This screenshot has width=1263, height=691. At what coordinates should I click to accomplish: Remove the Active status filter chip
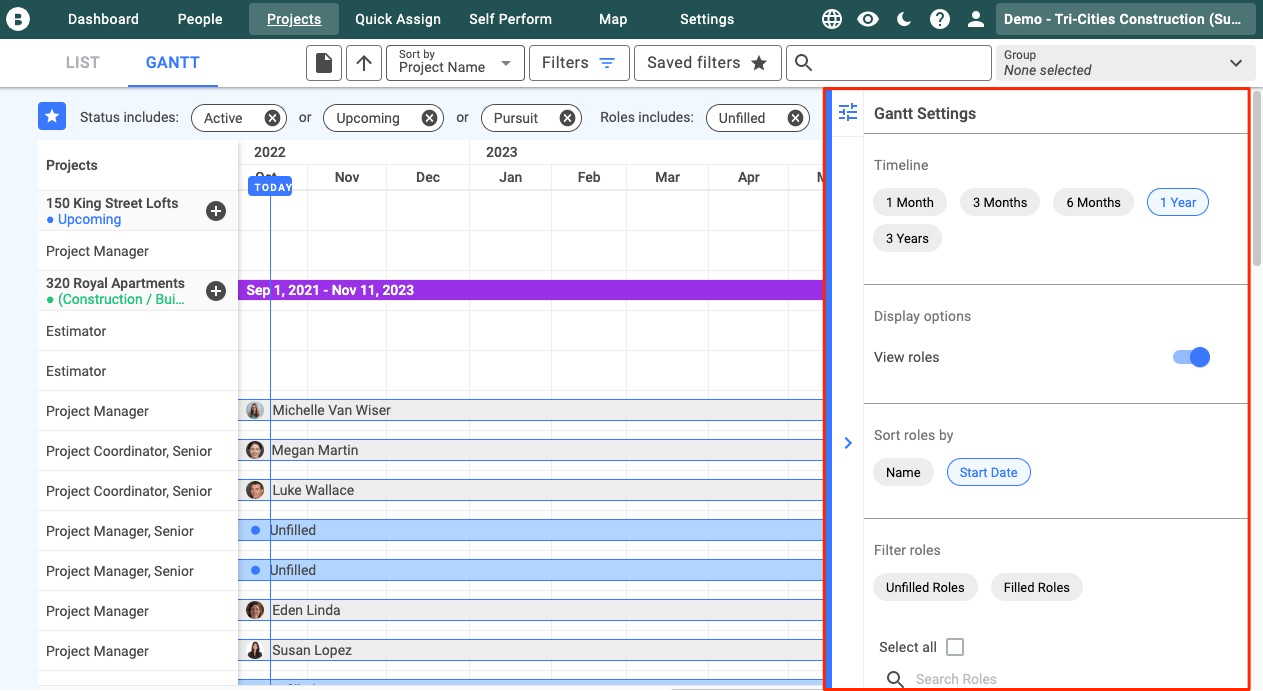pos(272,118)
